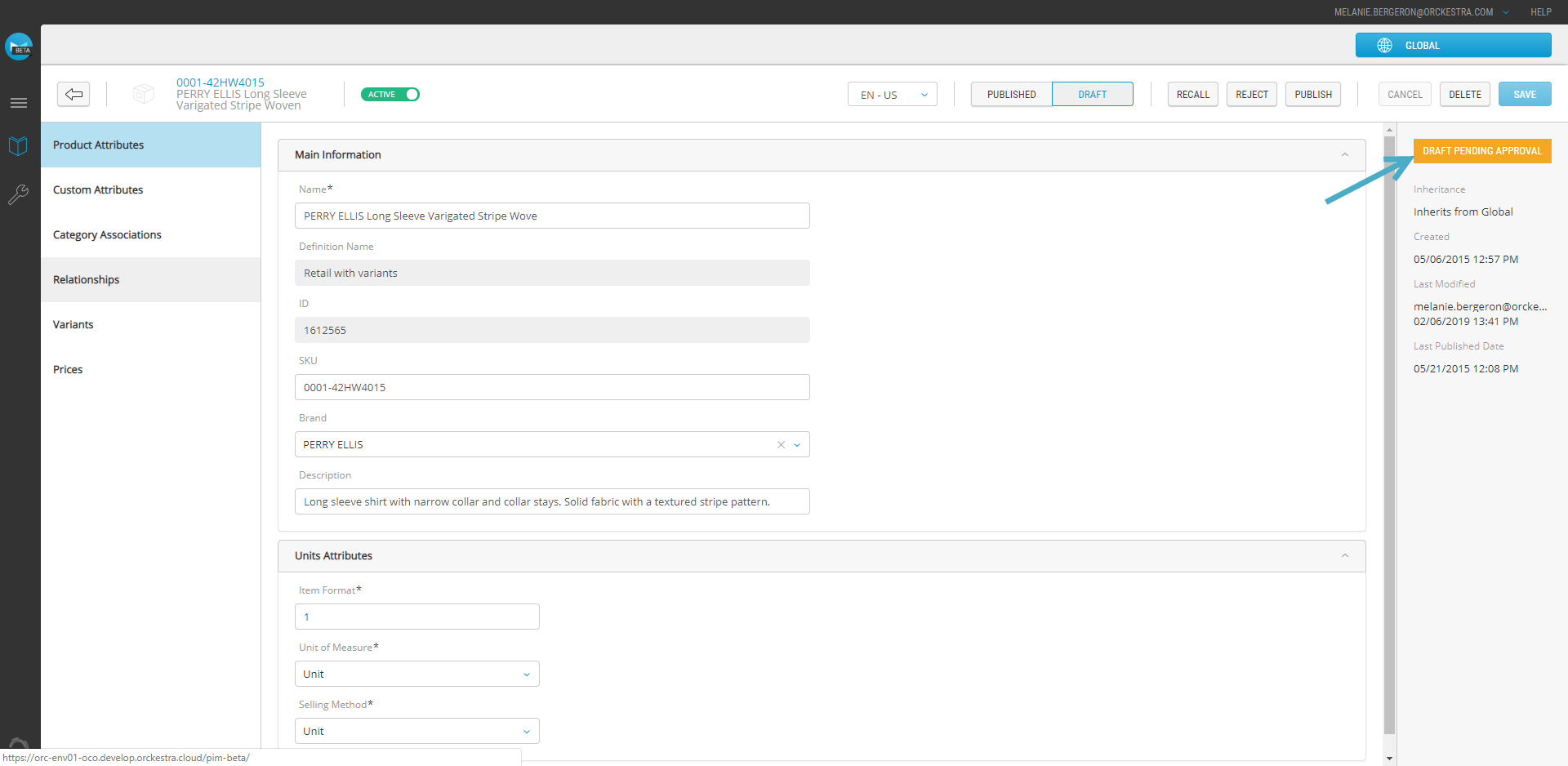1568x766 pixels.
Task: Open the hamburger menu in sidebar
Action: [x=18, y=103]
